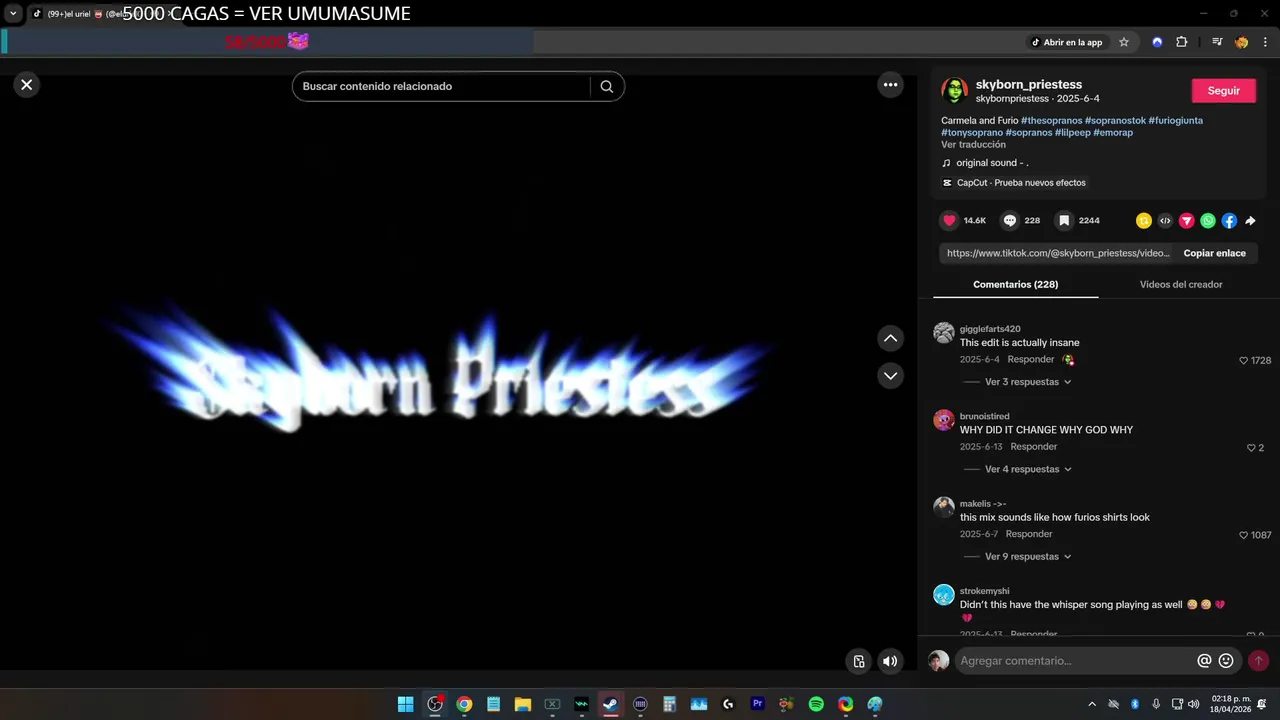The height and width of the screenshot is (720, 1280).
Task: Open gigglefarts420's profile avatar
Action: coord(944,333)
